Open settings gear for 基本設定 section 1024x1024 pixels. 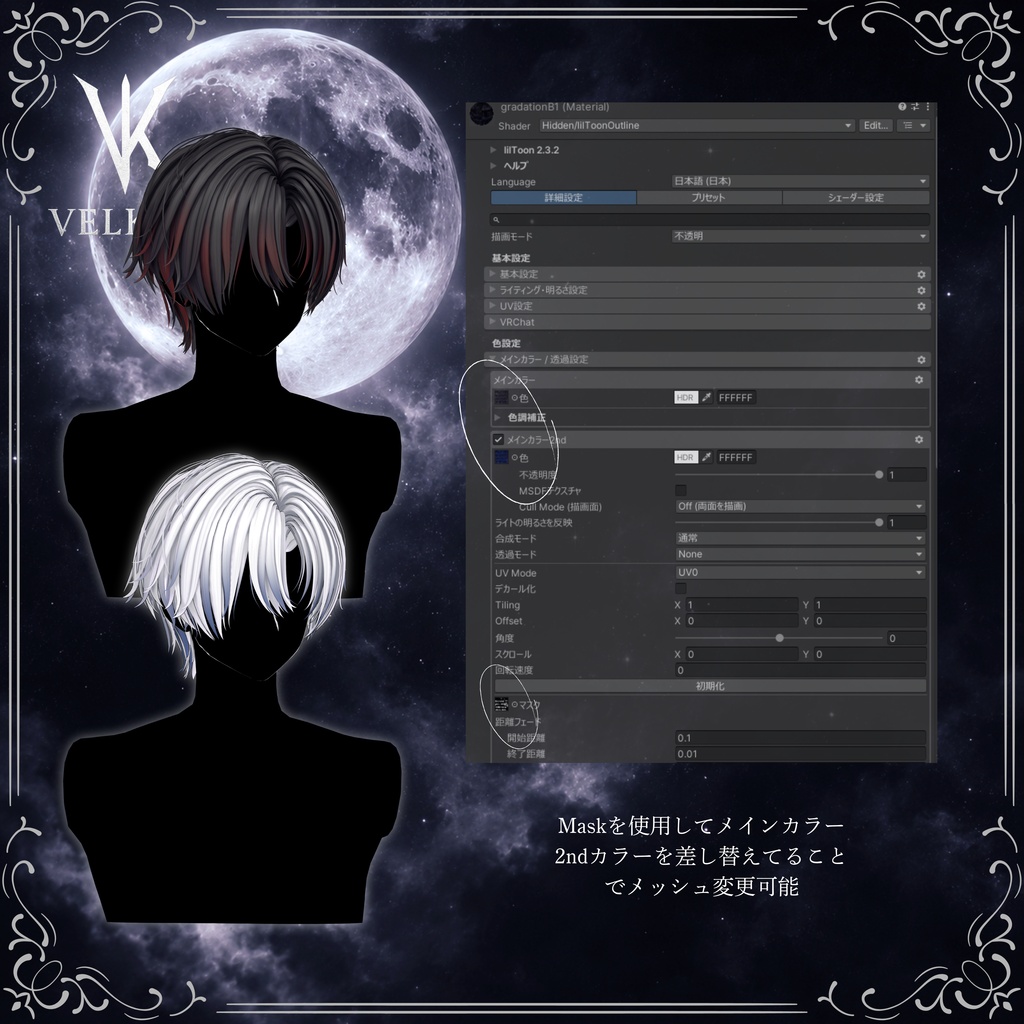(921, 274)
